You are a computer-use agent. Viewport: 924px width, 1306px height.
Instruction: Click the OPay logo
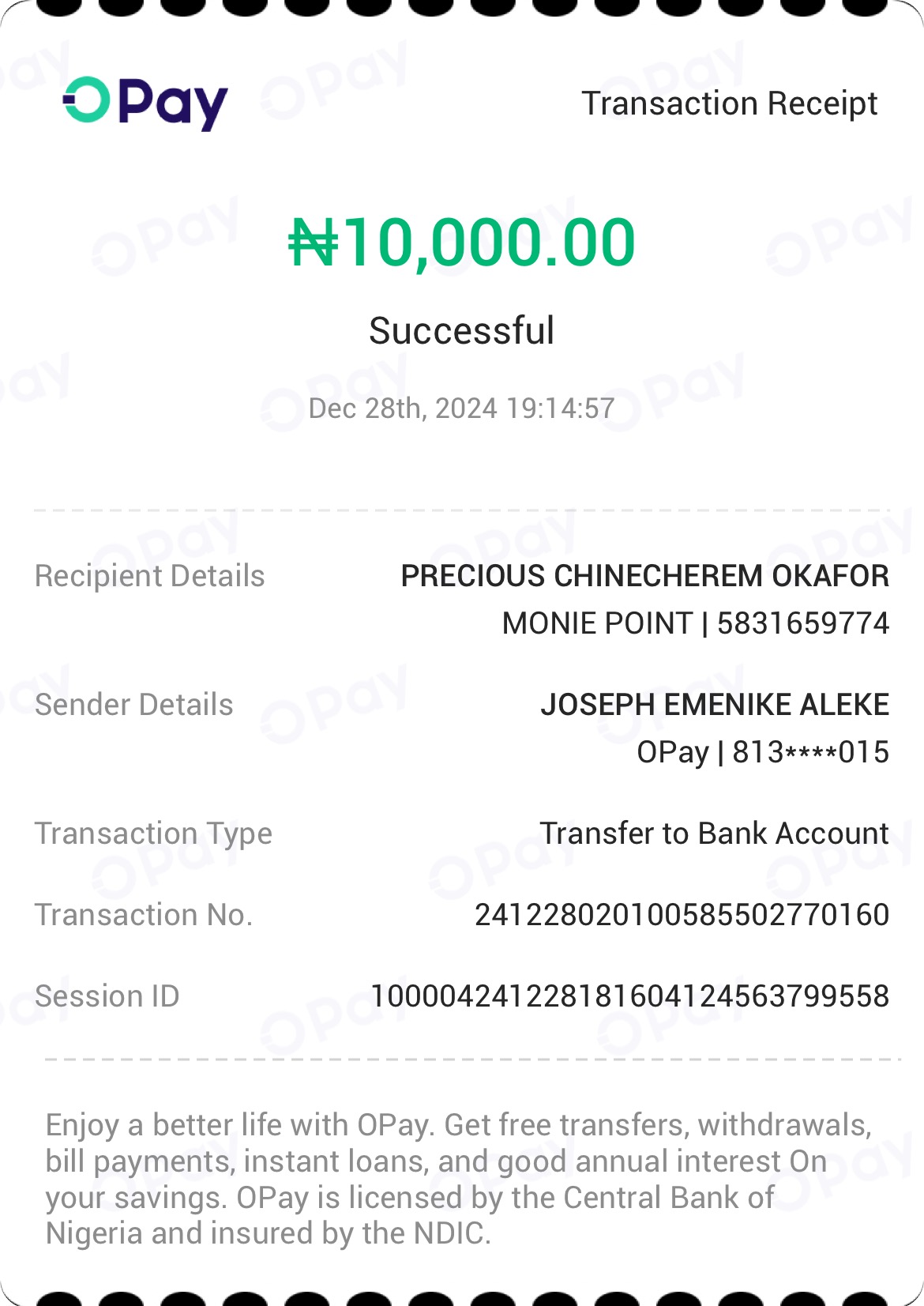coord(145,103)
